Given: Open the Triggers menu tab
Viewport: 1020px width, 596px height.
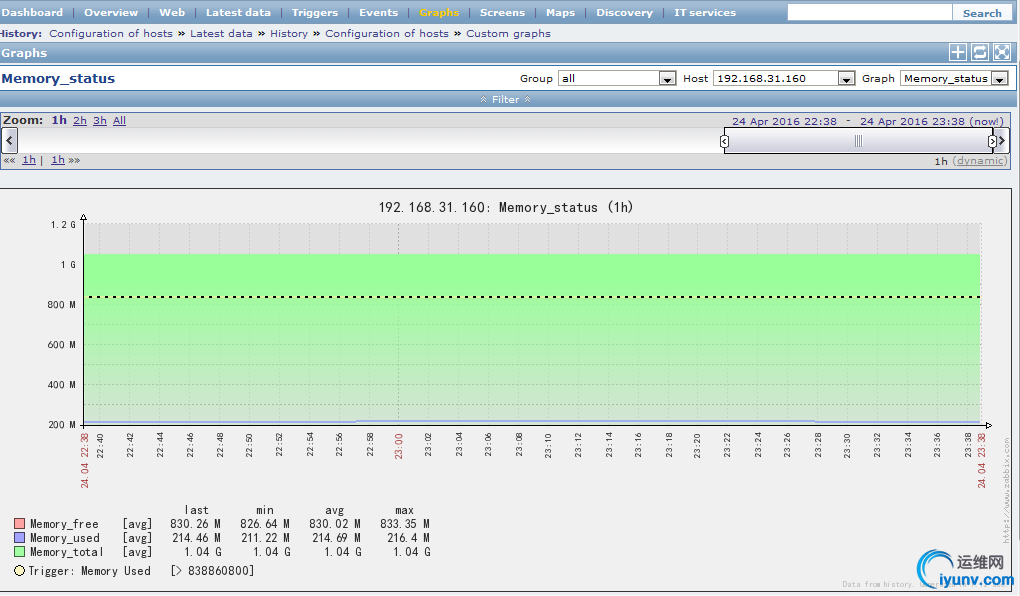Looking at the screenshot, I should (x=314, y=13).
